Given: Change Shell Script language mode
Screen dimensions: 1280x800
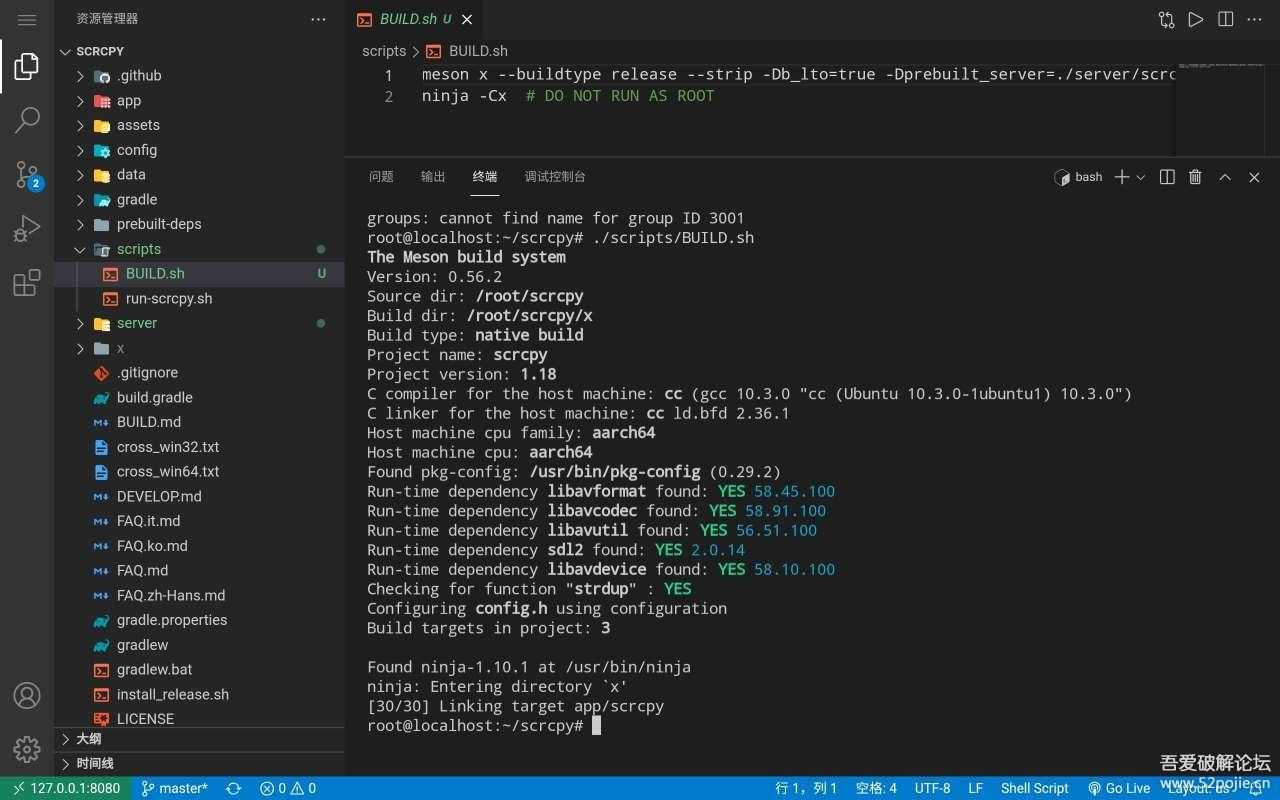Looking at the screenshot, I should click(1035, 788).
